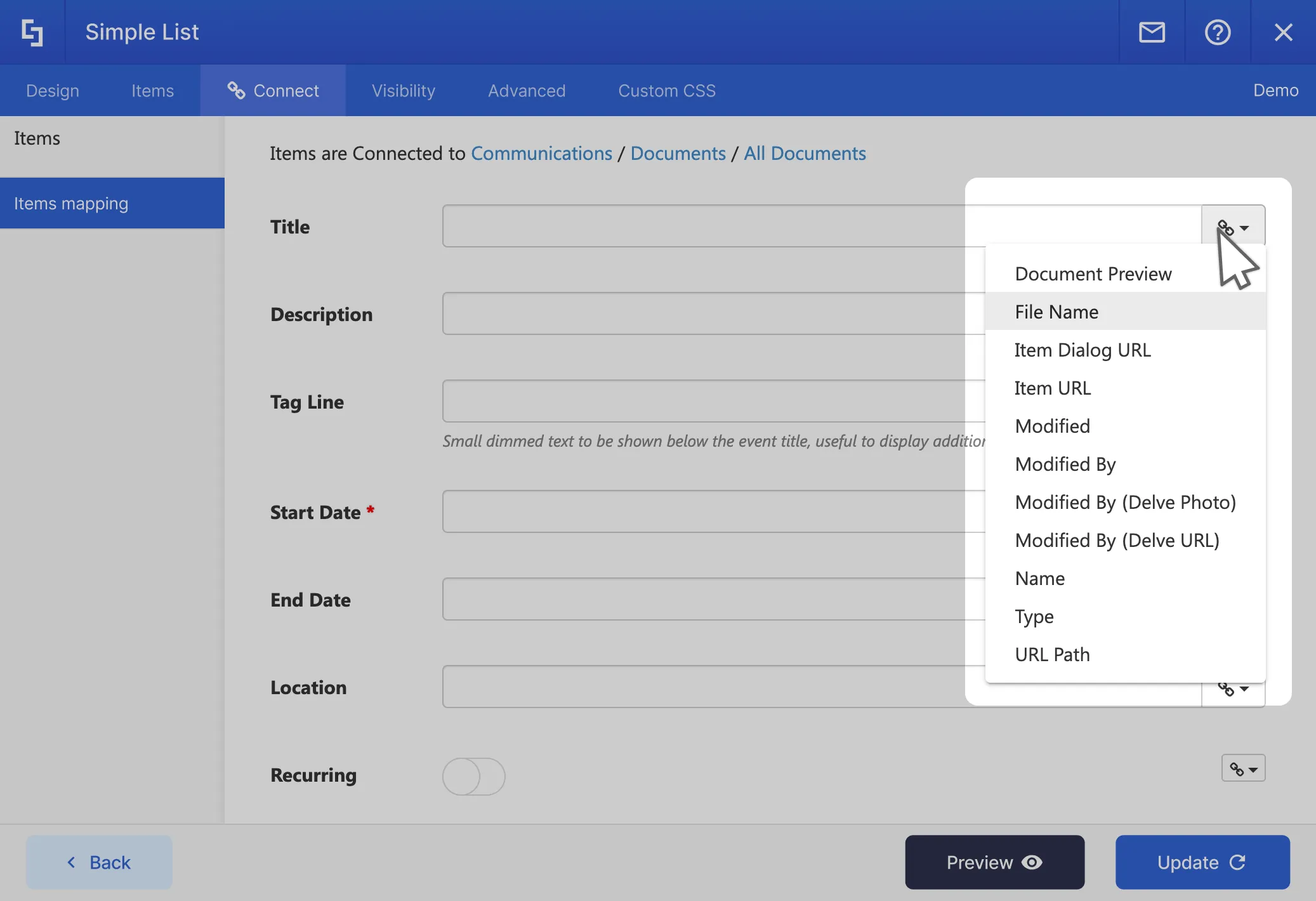Click the Update button
Image resolution: width=1316 pixels, height=901 pixels.
[1202, 862]
